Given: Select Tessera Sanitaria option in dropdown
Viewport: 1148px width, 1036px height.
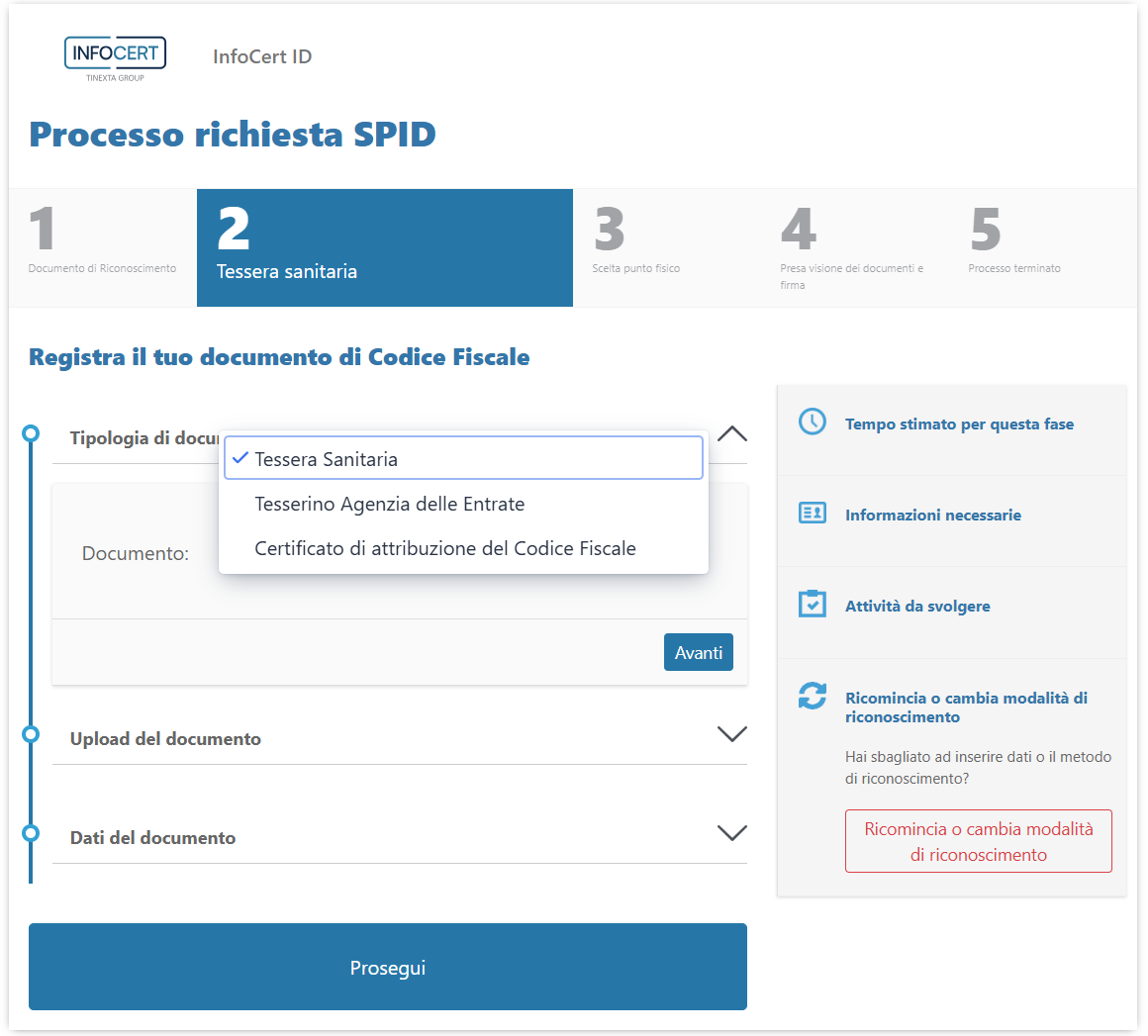Looking at the screenshot, I should 463,459.
